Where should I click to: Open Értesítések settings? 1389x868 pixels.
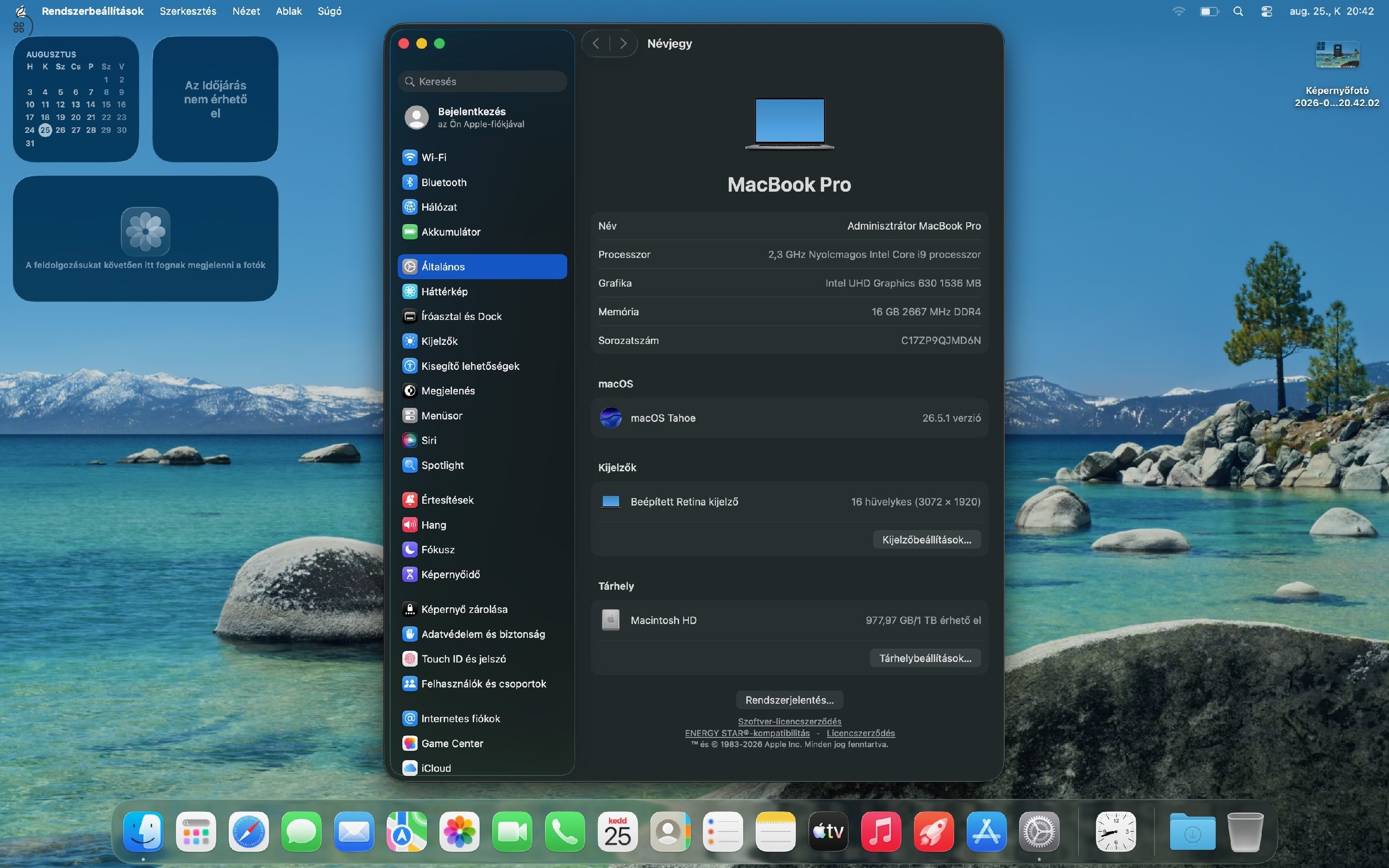pyautogui.click(x=482, y=500)
